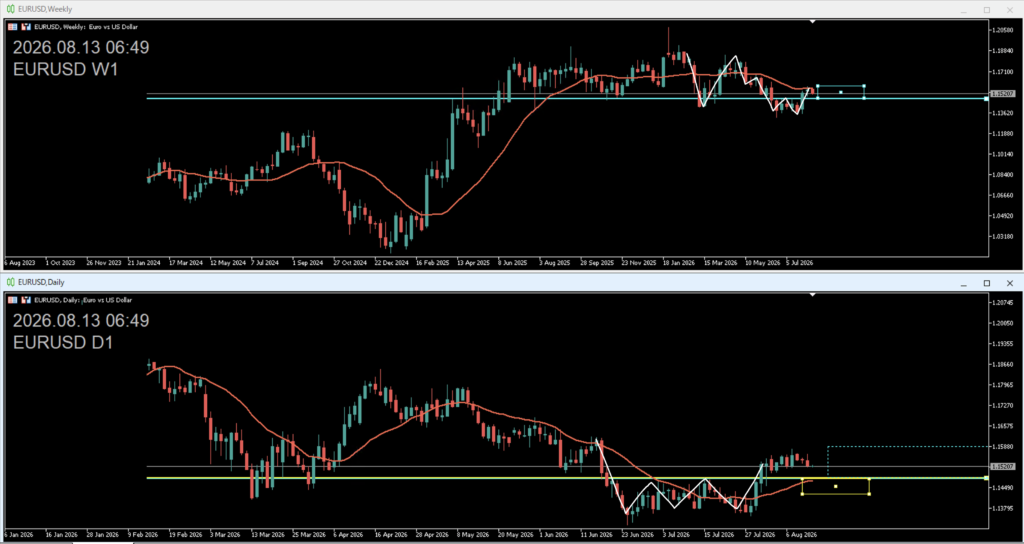Click the 1.15207 current price tag in Weekly chart
The image size is (1024, 544).
(x=1002, y=94)
